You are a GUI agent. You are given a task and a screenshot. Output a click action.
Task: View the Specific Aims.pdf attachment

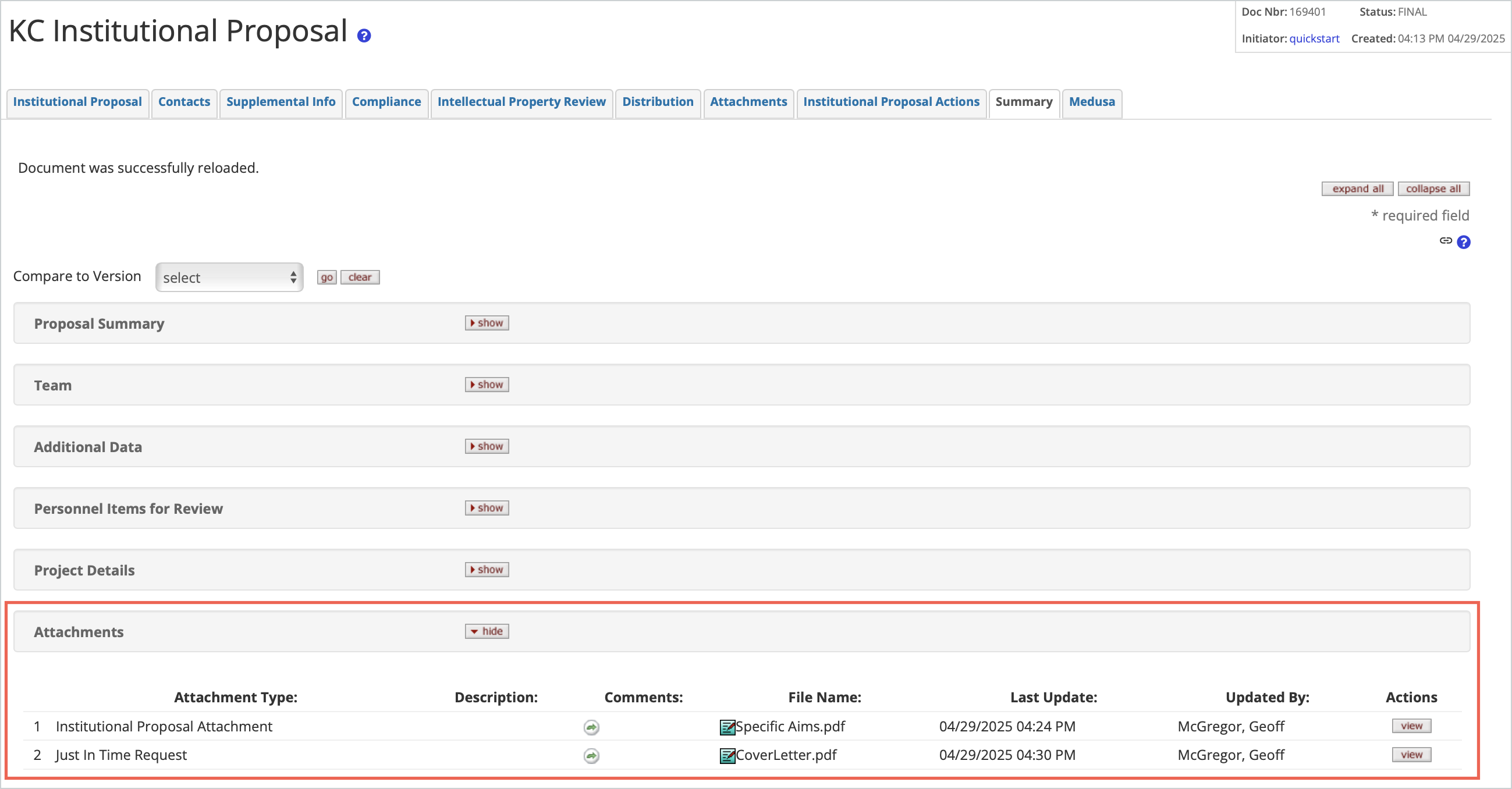pos(1411,726)
